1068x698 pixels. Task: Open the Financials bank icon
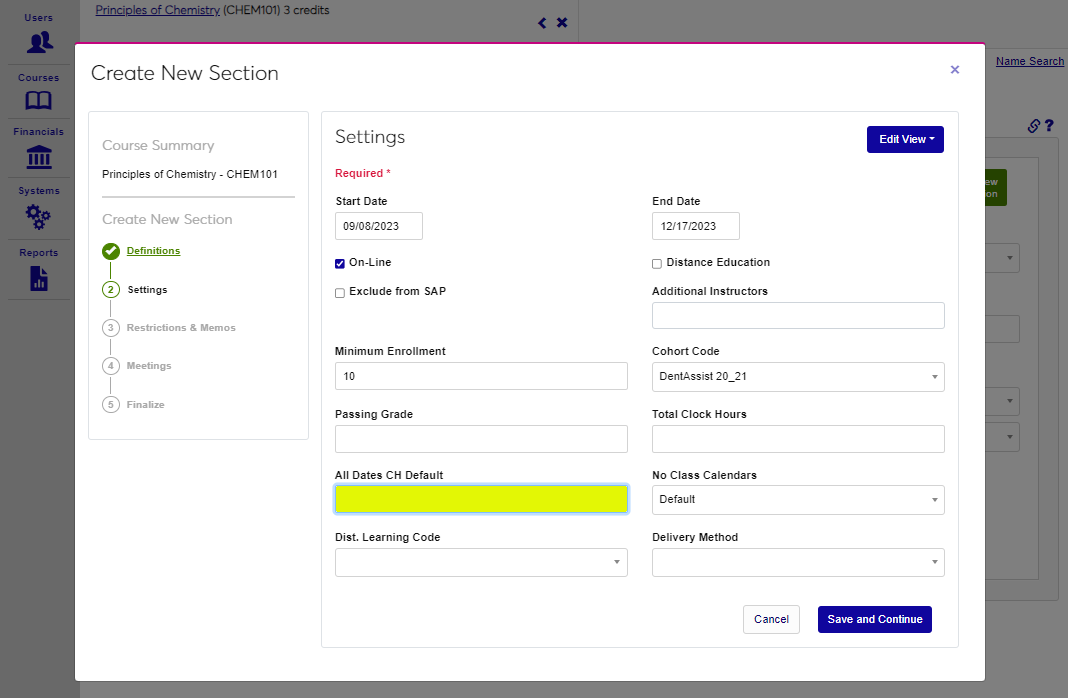[39, 157]
